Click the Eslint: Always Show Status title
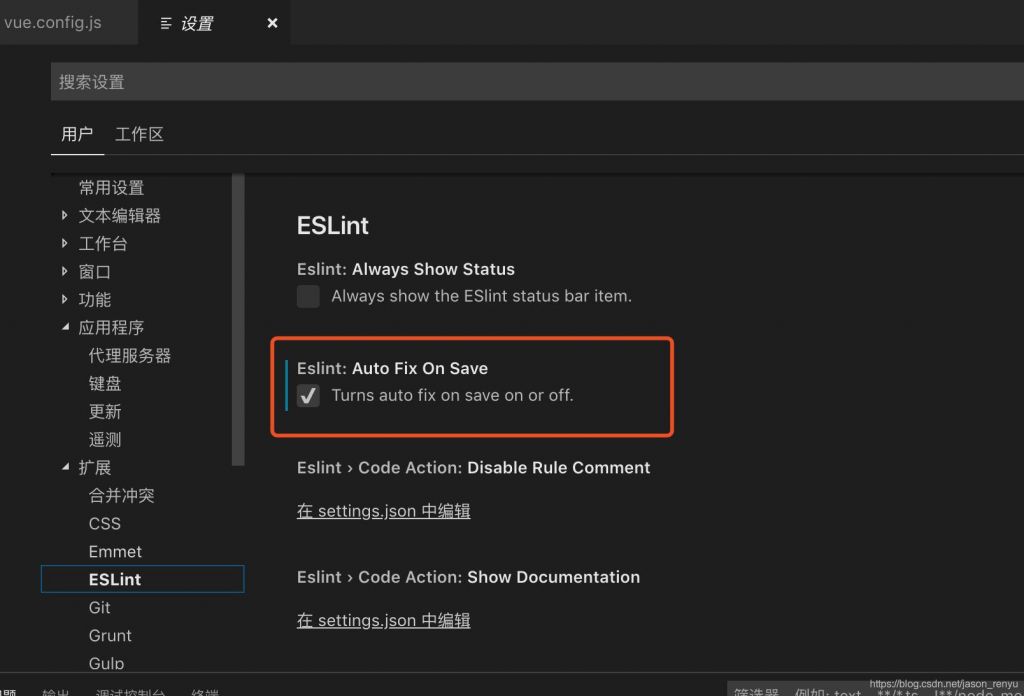 coord(406,269)
